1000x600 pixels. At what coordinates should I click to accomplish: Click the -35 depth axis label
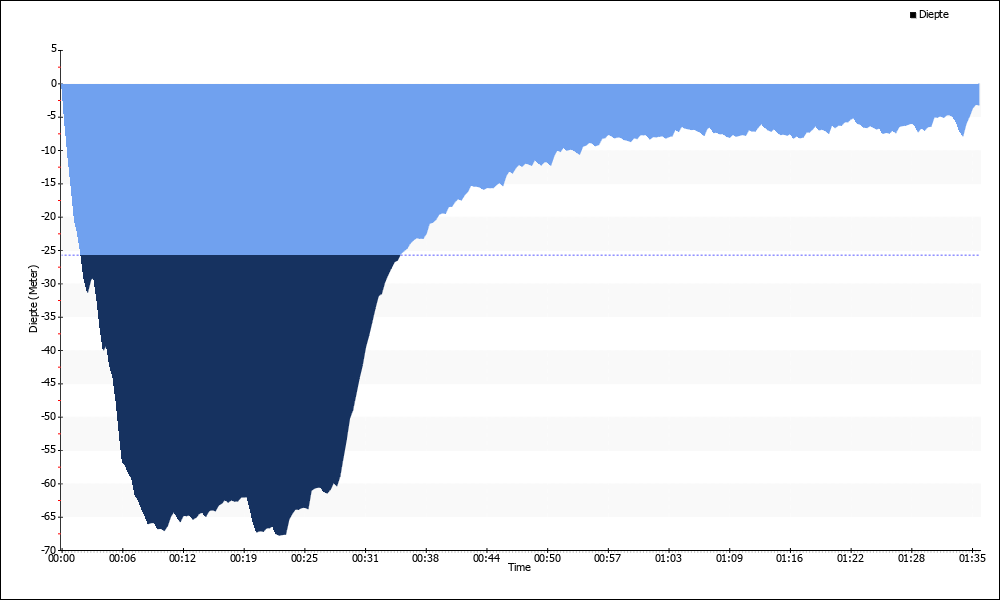(49, 316)
